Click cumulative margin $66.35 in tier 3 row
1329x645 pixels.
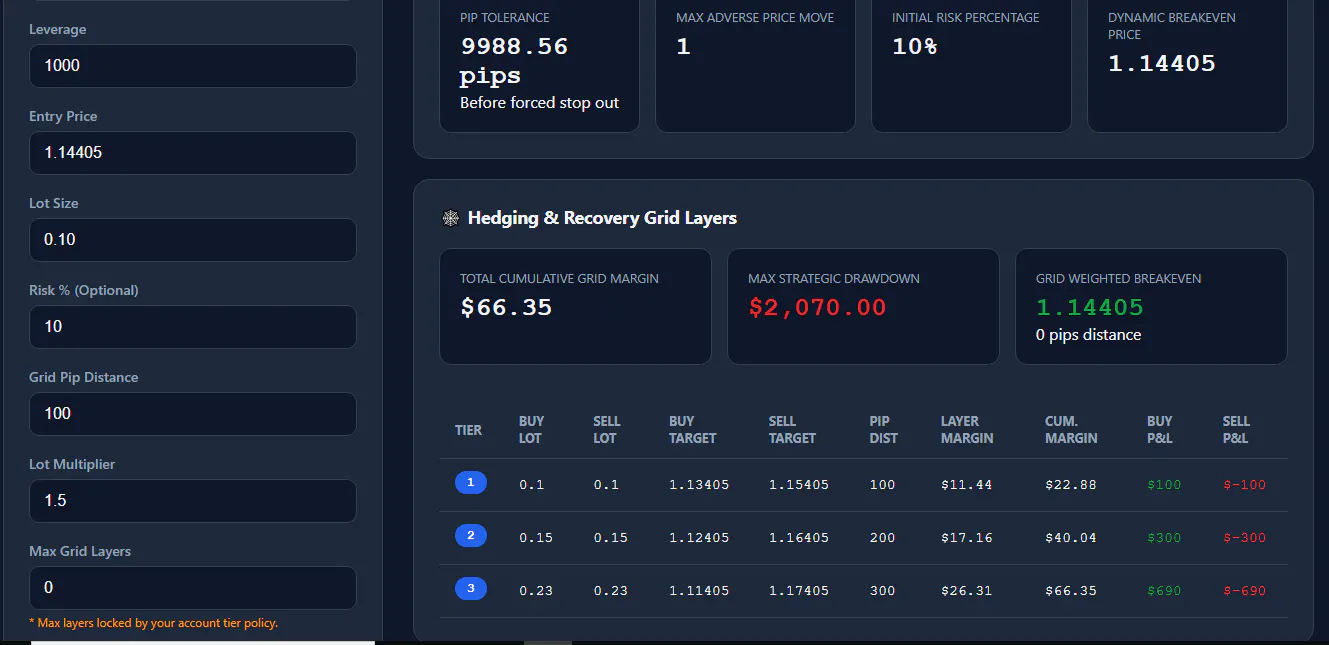[1071, 591]
